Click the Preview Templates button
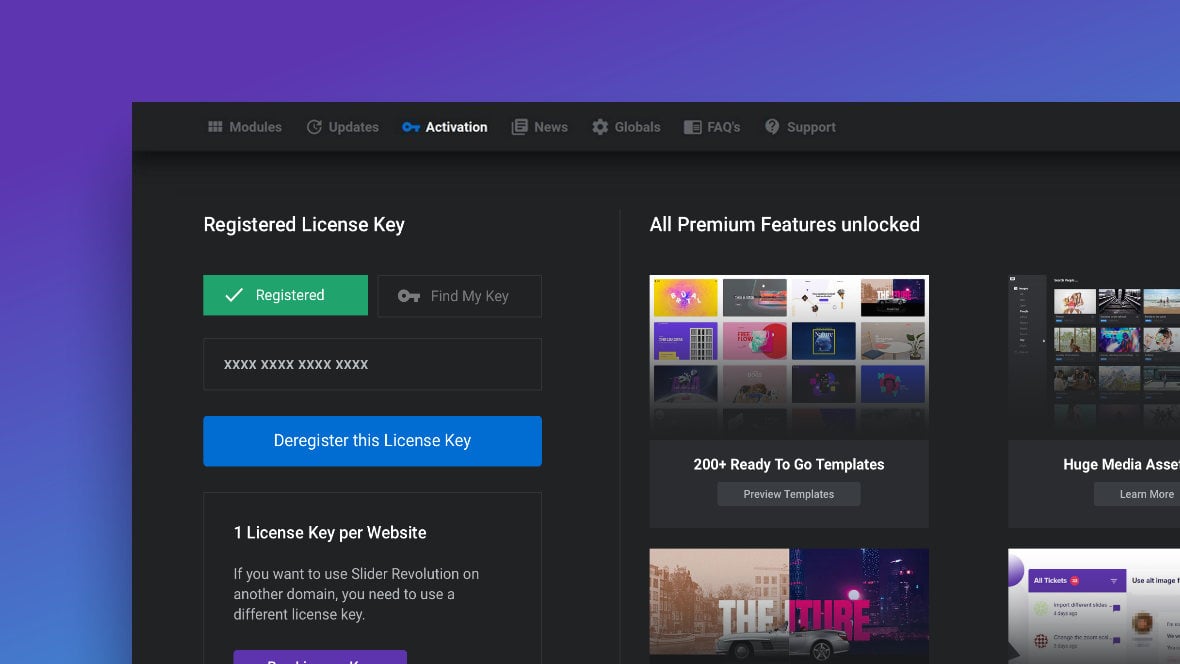Screen dimensions: 1180x664 point(789,494)
